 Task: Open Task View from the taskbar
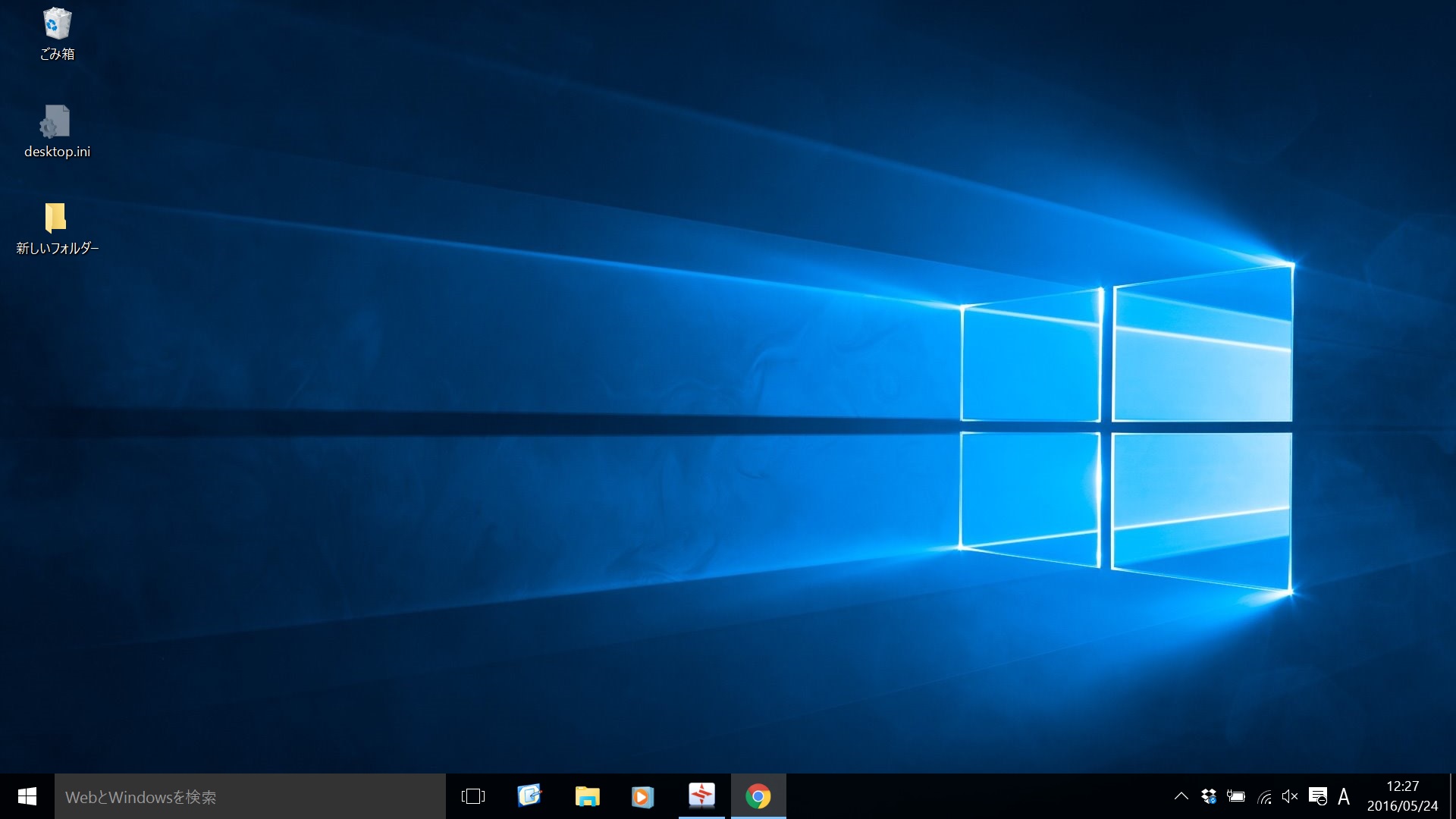[473, 796]
